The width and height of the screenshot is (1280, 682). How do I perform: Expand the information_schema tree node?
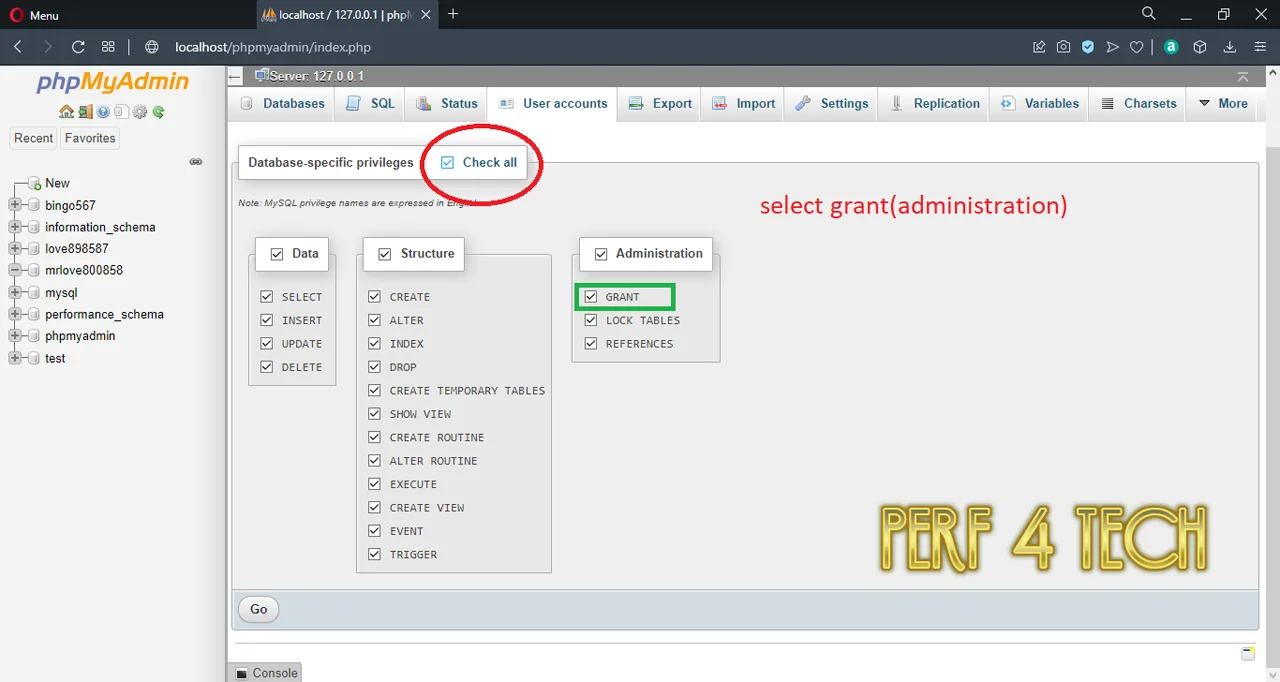15,227
